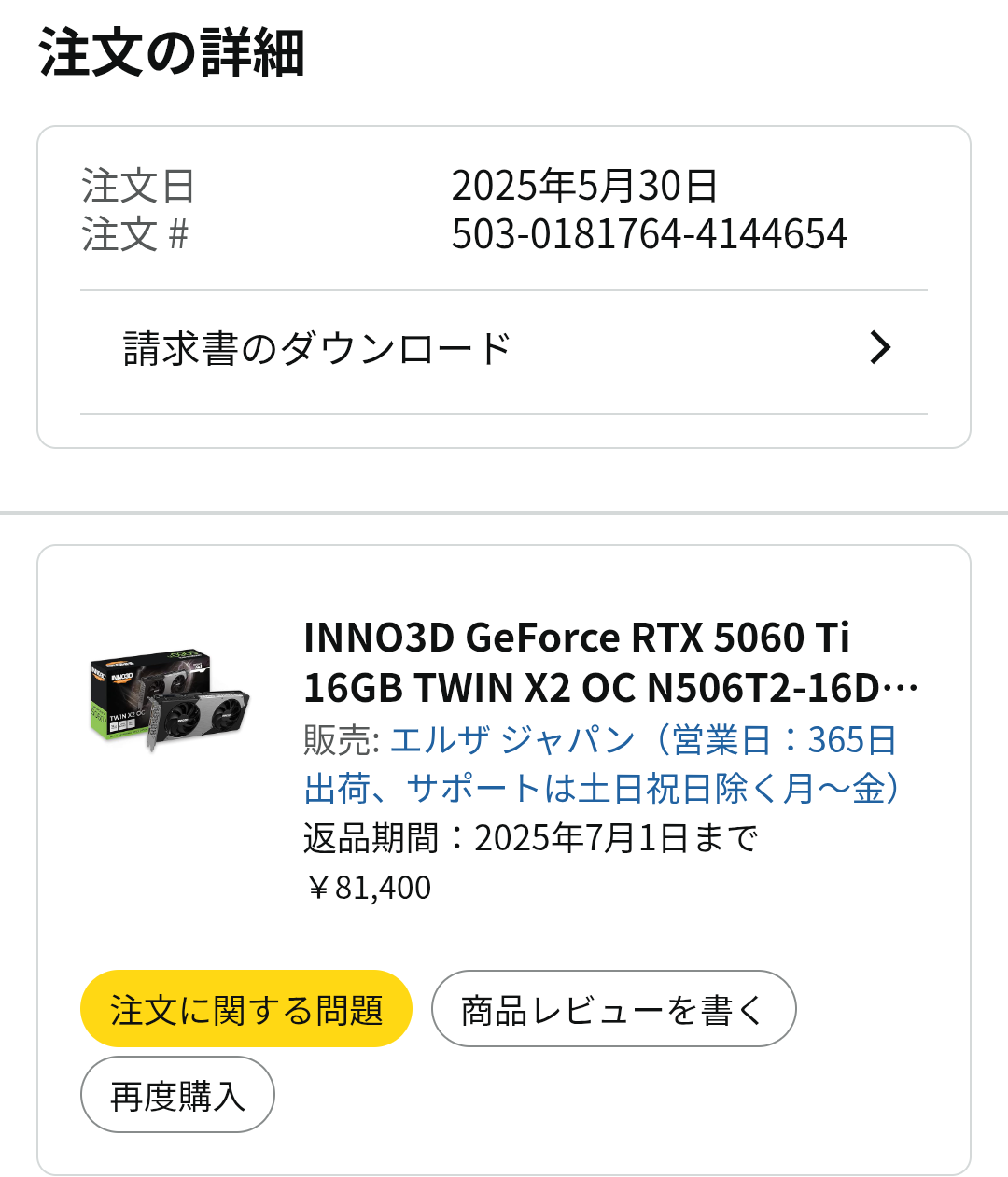
Task: Click the 注文の詳細 page heading
Action: coord(172,53)
